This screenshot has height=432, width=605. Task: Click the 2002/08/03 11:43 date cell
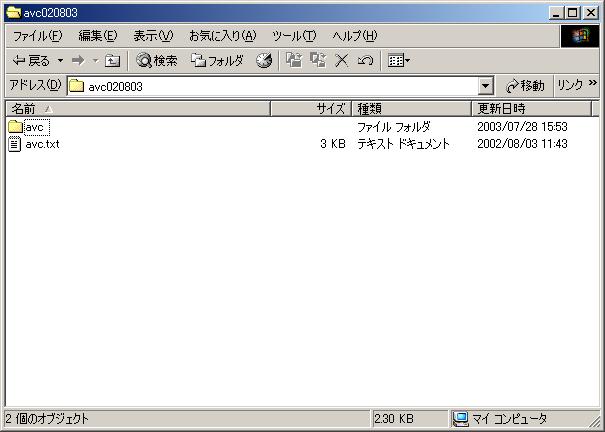coord(522,144)
